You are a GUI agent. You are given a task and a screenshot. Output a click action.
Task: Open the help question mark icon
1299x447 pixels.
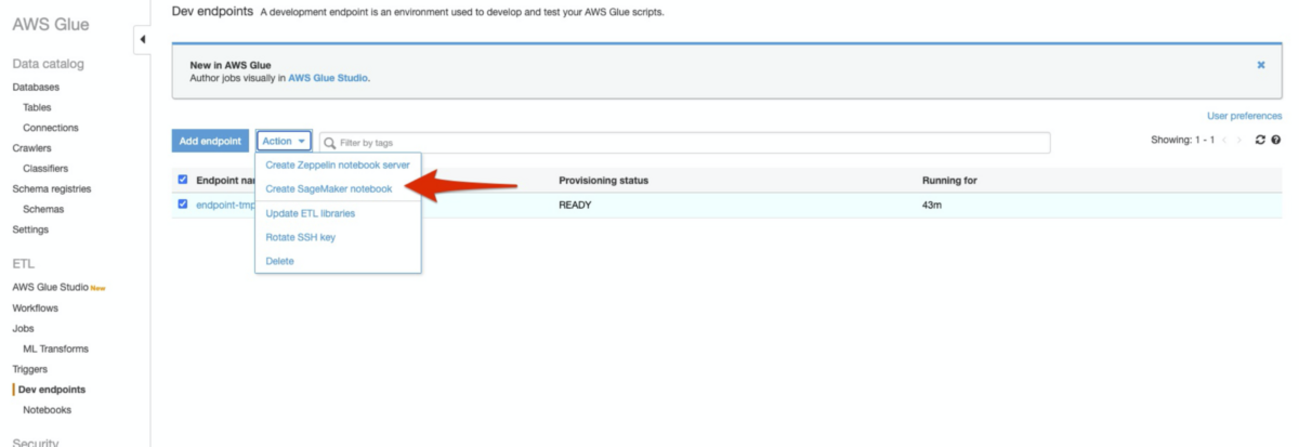point(1276,140)
